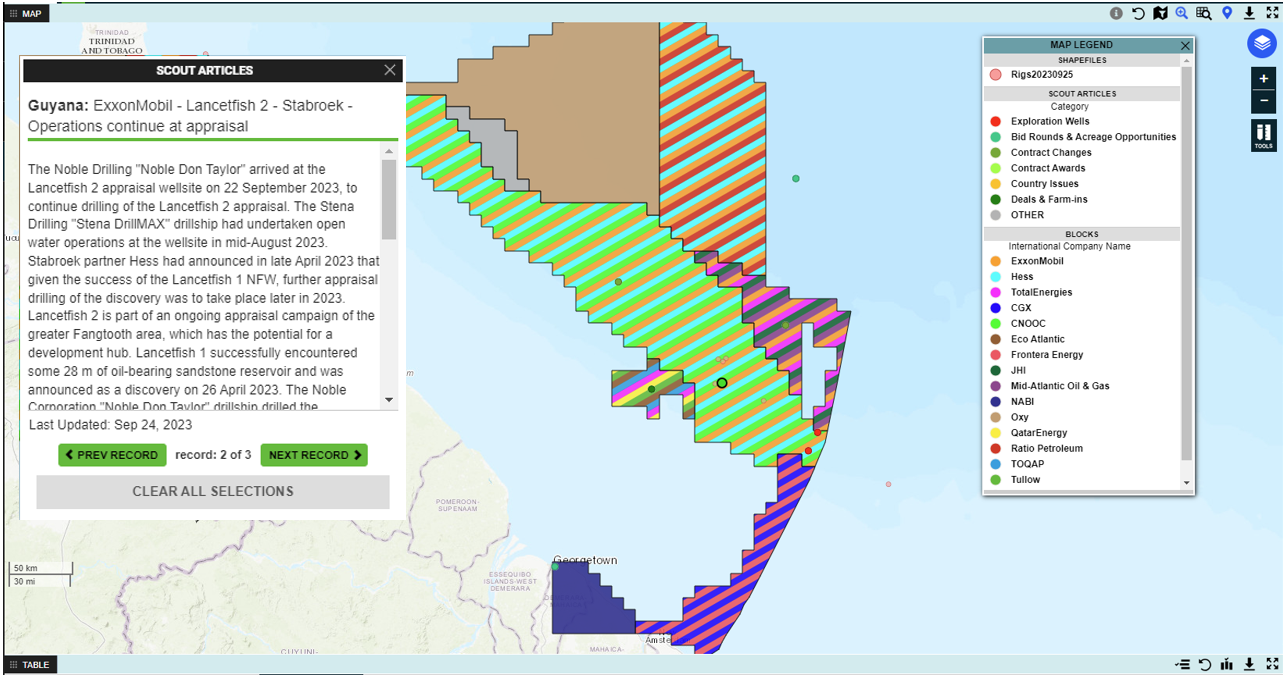Open the basemap selector icon
1283x680 pixels.
(x=1160, y=13)
